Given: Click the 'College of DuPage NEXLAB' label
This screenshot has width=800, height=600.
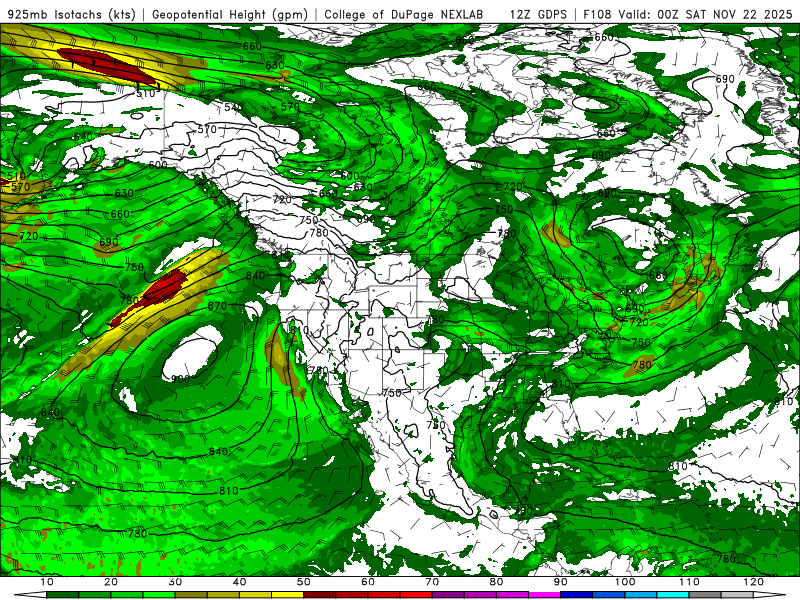Looking at the screenshot, I should (404, 14).
